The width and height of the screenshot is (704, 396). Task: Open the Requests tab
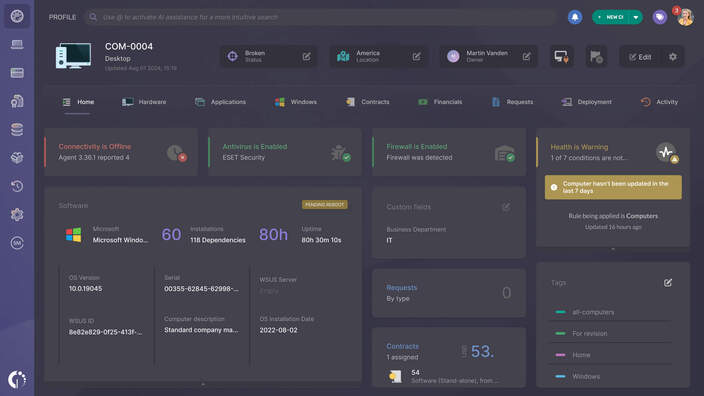[x=512, y=102]
